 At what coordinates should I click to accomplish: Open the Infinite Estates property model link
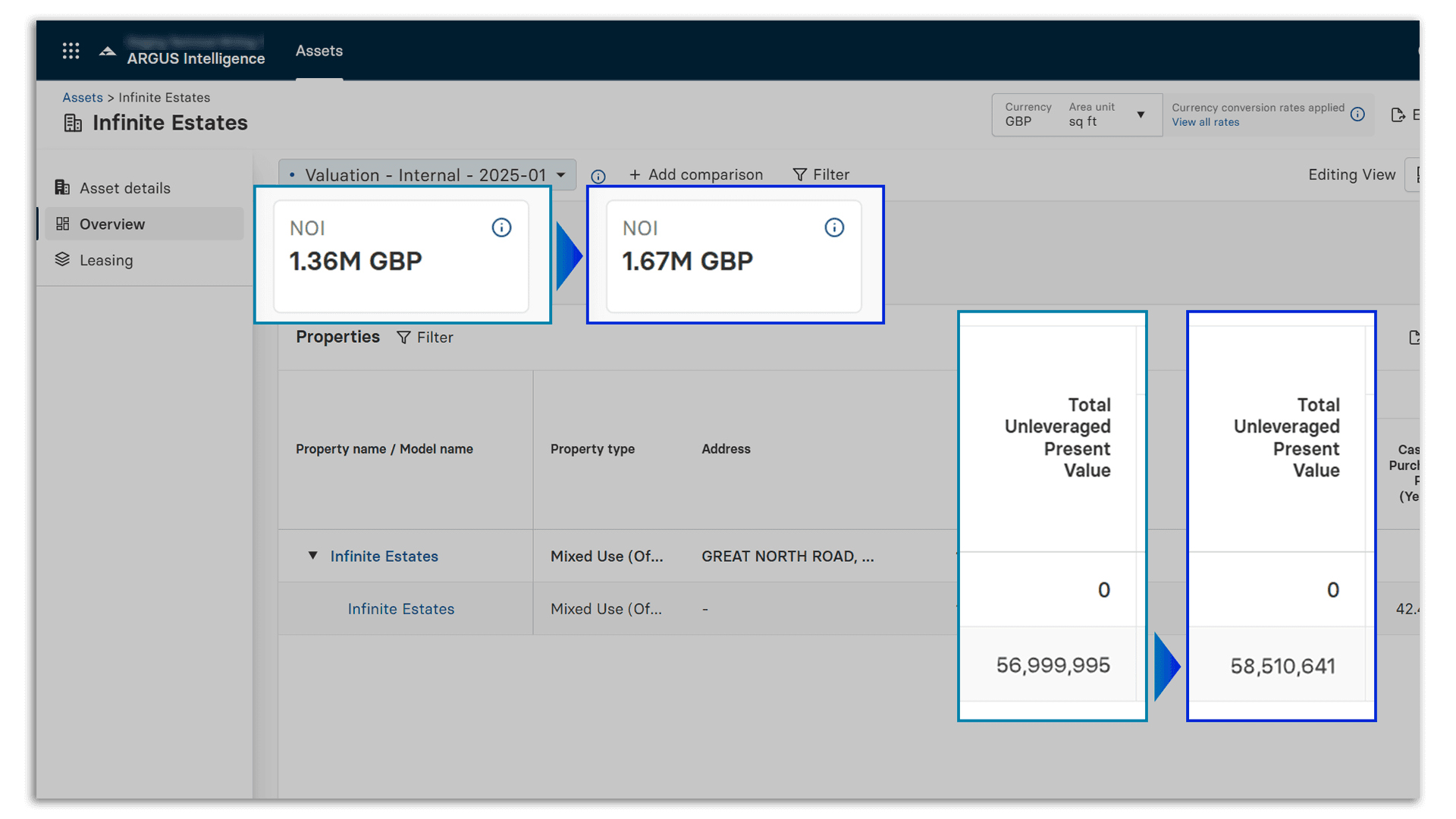click(x=400, y=608)
